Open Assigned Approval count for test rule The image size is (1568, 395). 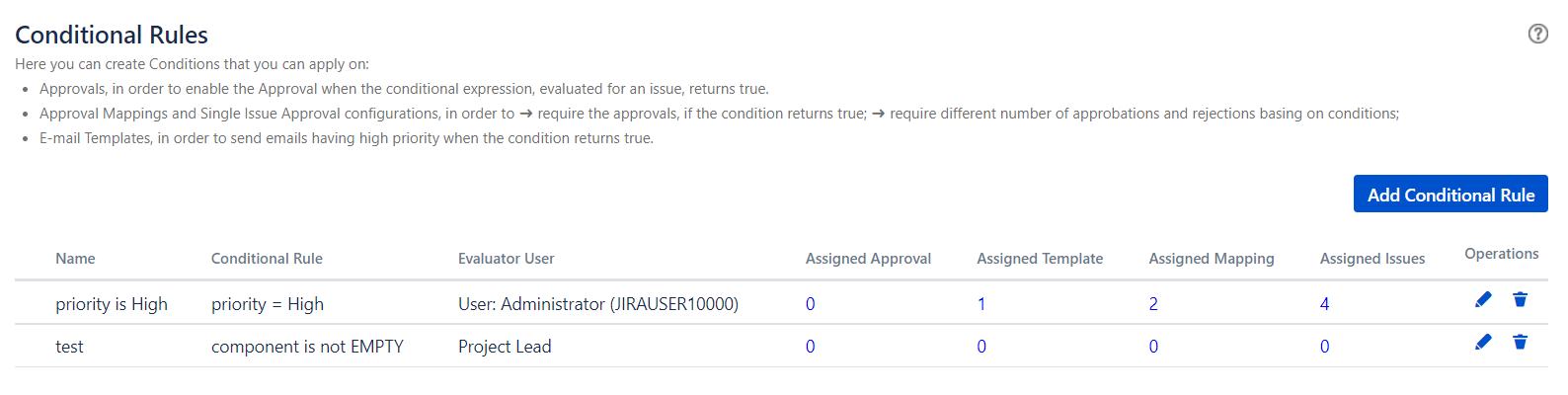pyautogui.click(x=811, y=347)
